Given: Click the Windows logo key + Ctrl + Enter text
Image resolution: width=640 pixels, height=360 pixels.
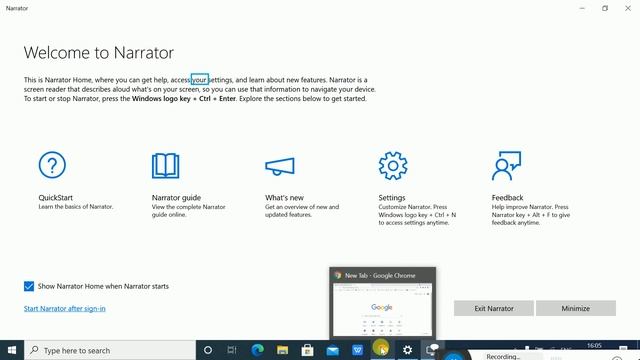Looking at the screenshot, I should tap(184, 99).
